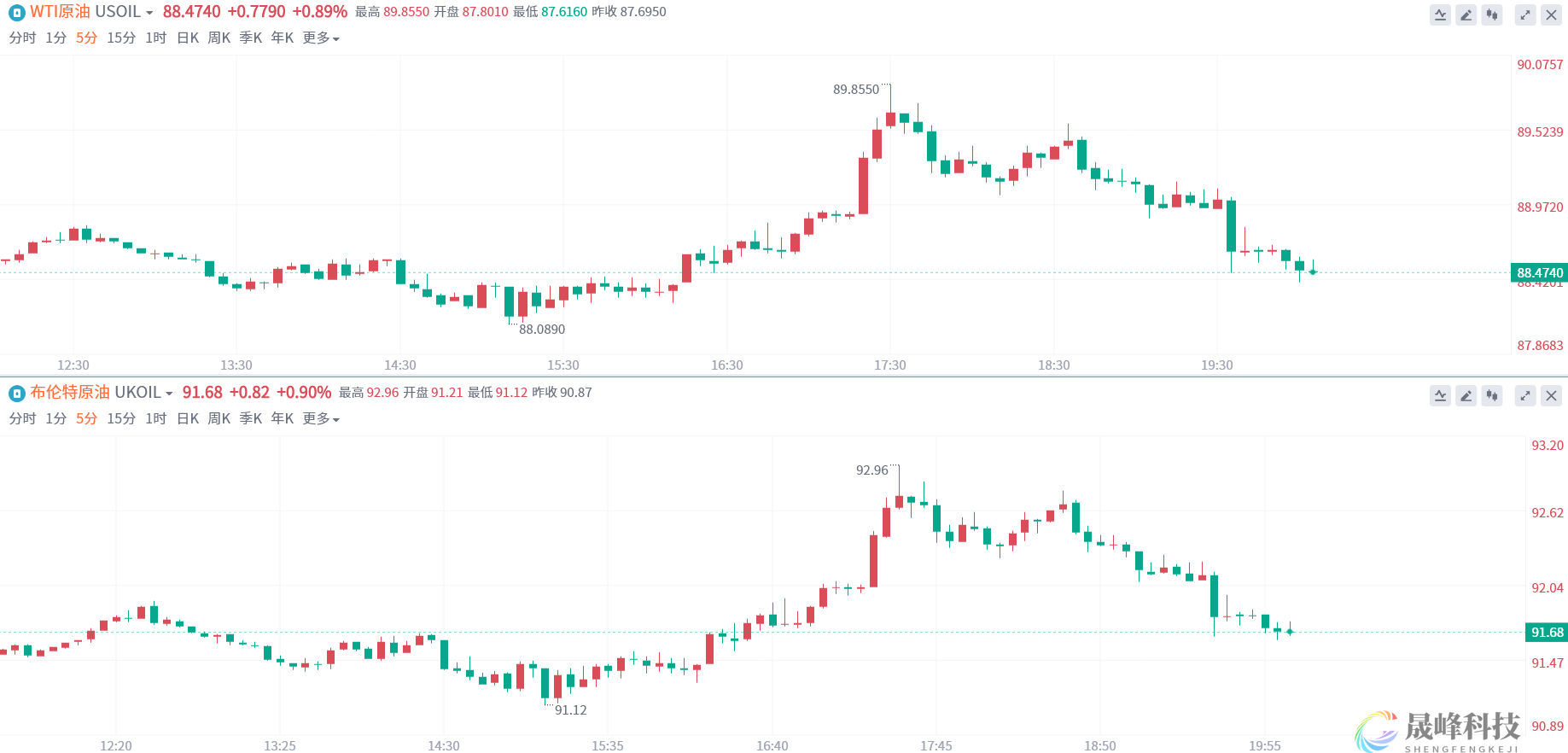Expand 更多 timeframe menu on Brent chart
Viewport: 1568px width, 753px height.
(321, 418)
